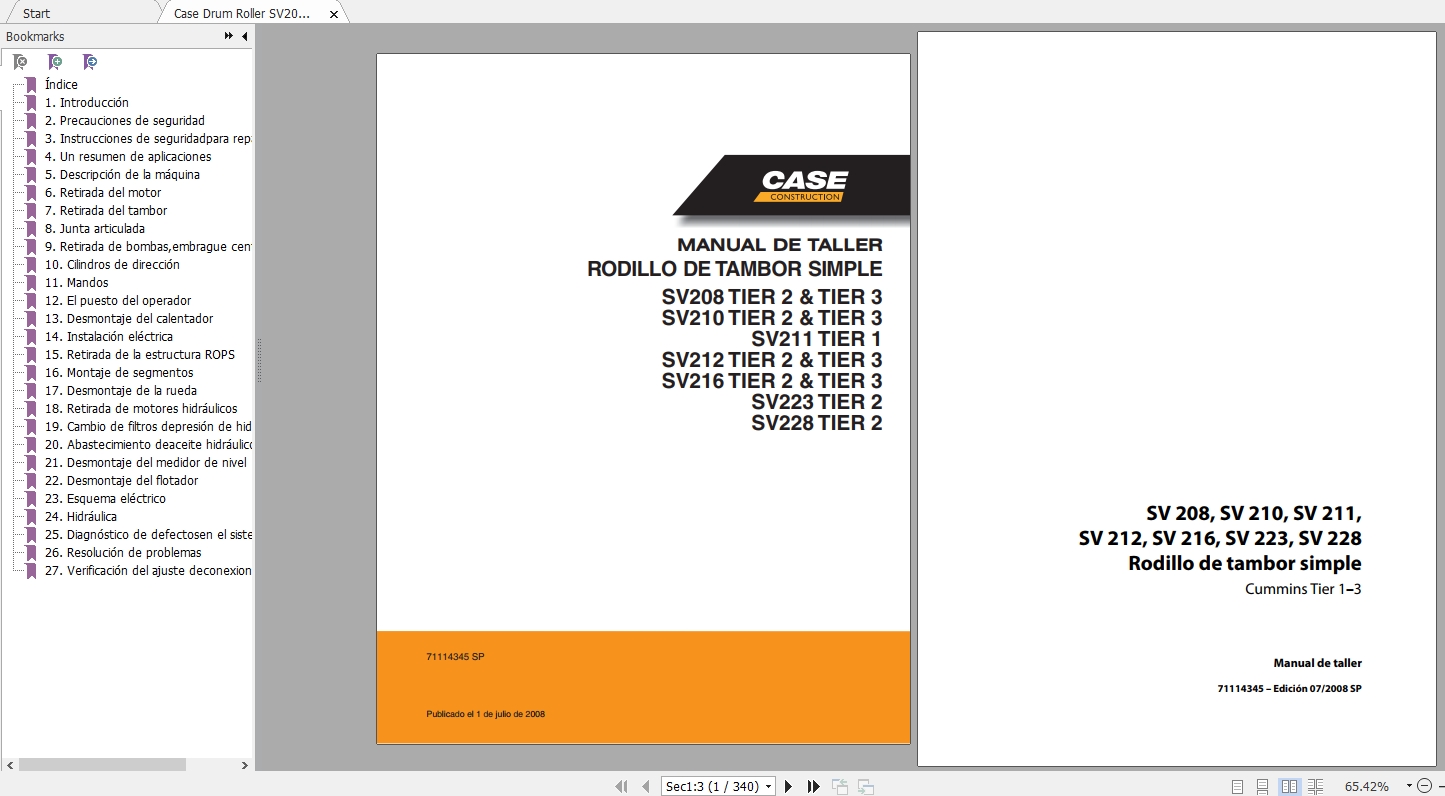
Task: Jump to 4. Un resumen de aplicaciones
Action: click(x=128, y=157)
